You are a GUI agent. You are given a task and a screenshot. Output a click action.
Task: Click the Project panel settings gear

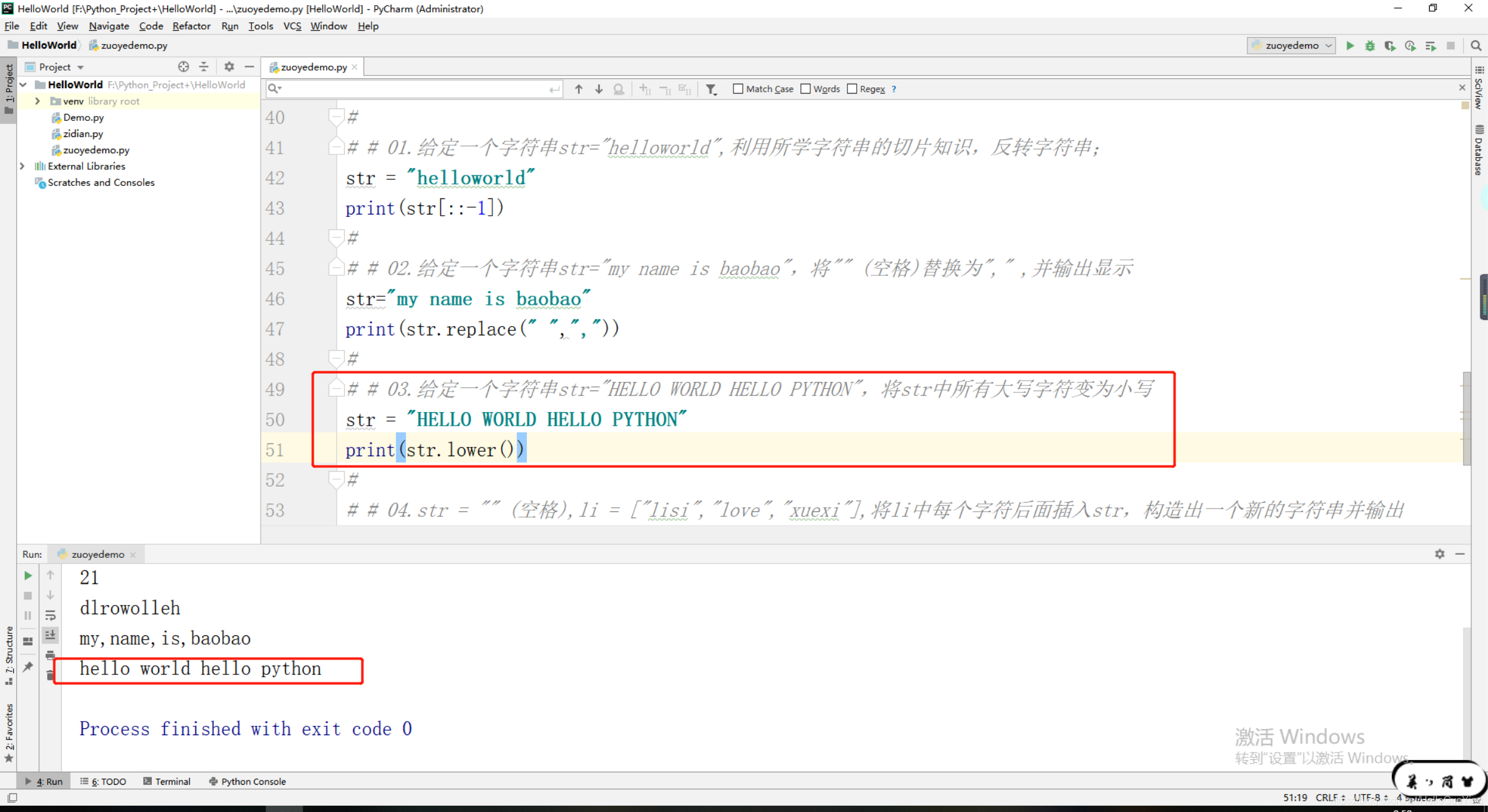click(229, 66)
